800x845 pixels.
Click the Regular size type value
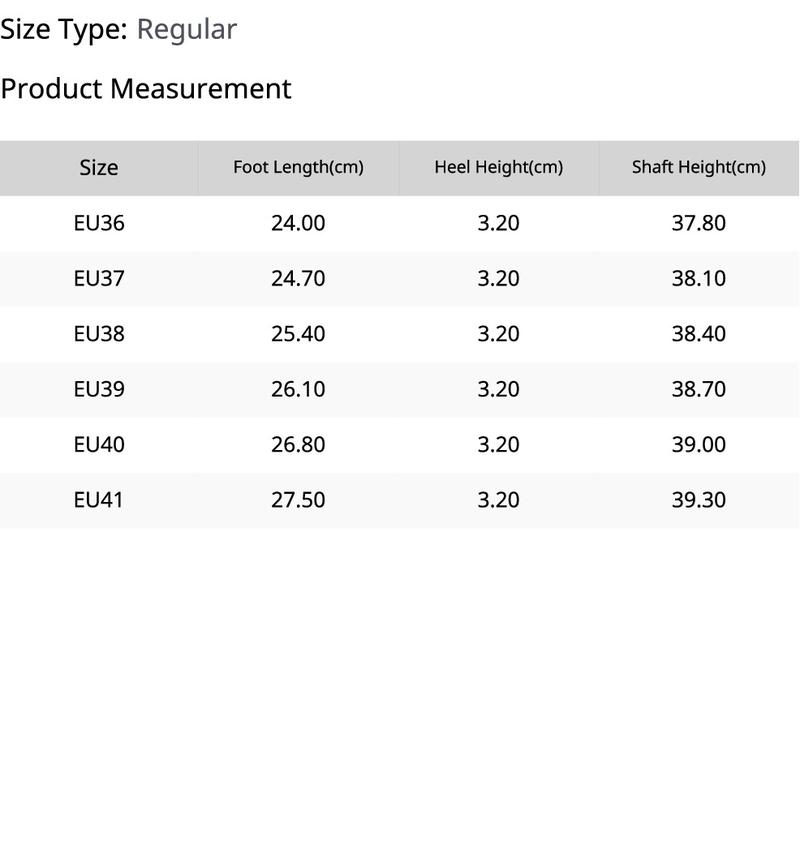[186, 29]
